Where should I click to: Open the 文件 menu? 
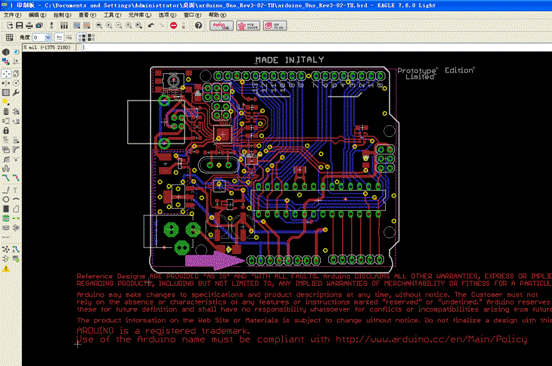[x=12, y=15]
